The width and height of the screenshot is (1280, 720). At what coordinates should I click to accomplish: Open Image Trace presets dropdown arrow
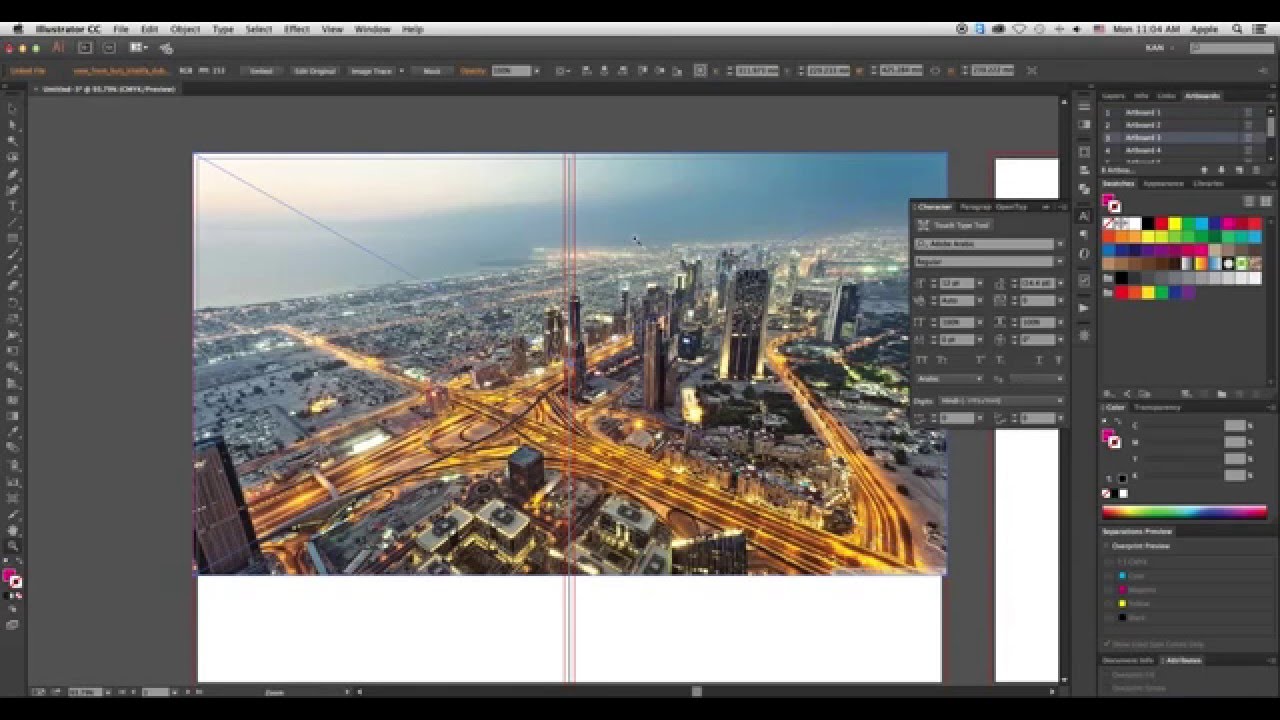402,71
